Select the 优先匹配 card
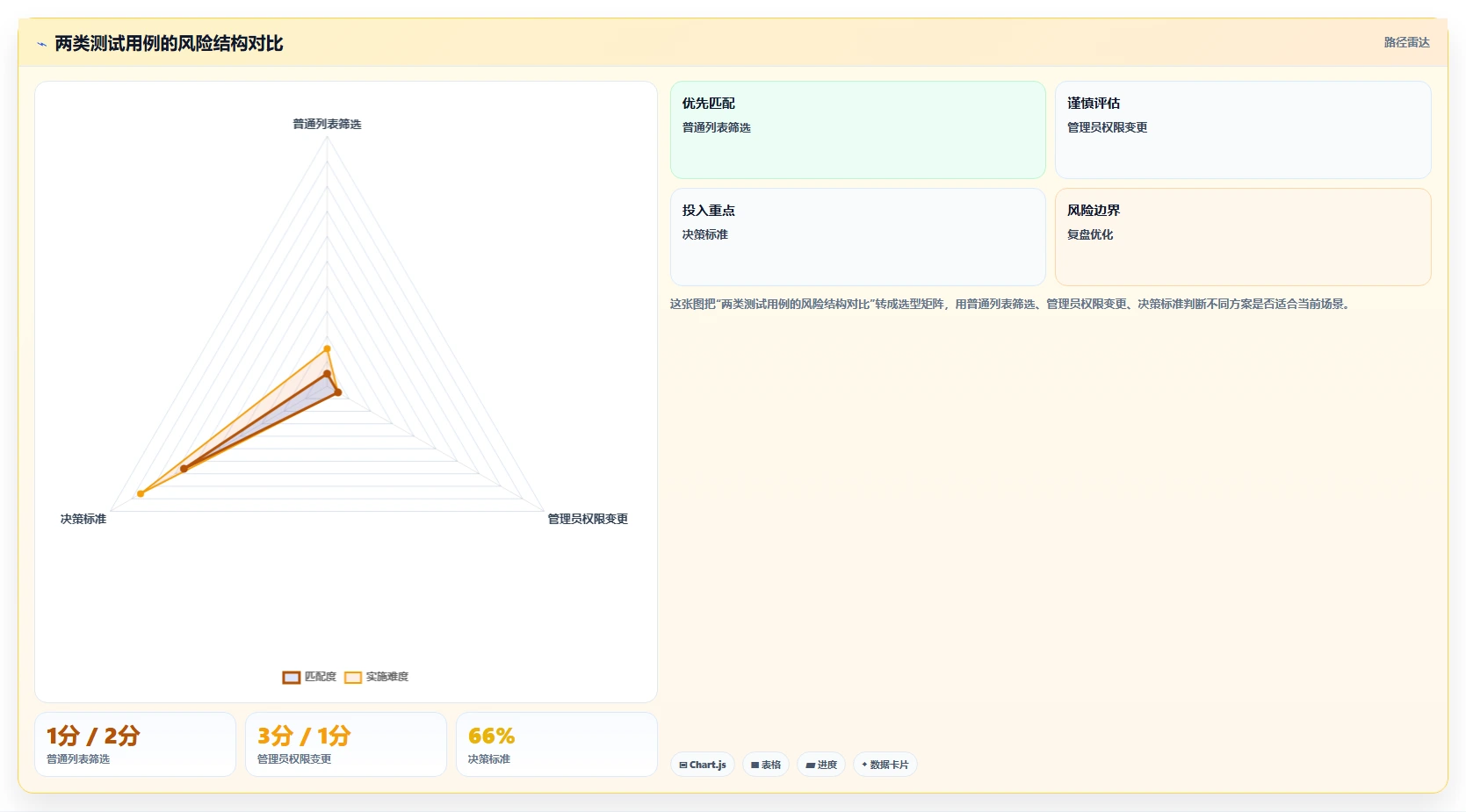The width and height of the screenshot is (1466, 812). click(x=857, y=130)
